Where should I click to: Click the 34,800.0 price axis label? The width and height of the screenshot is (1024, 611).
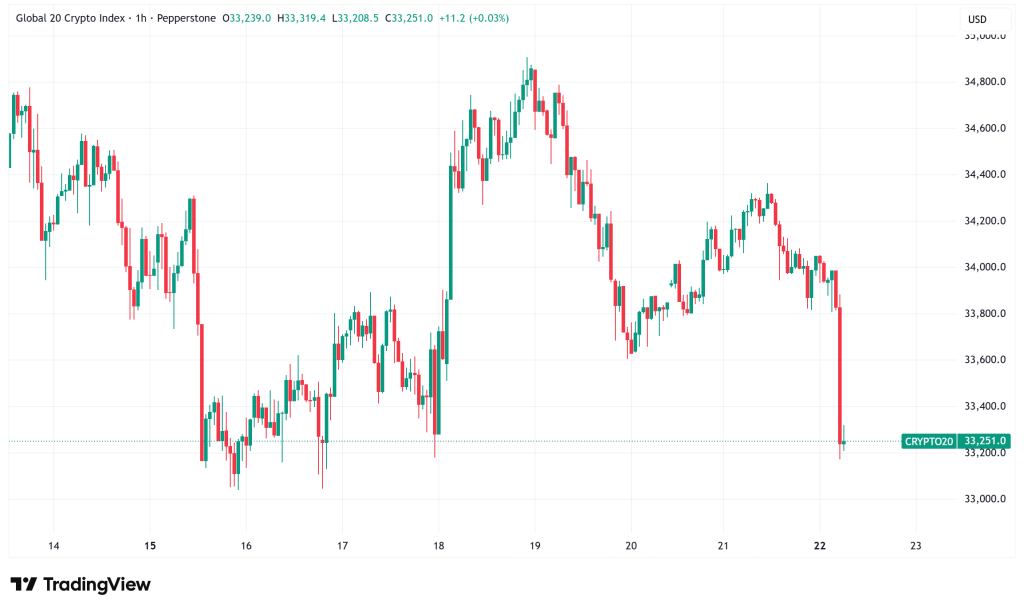(984, 82)
